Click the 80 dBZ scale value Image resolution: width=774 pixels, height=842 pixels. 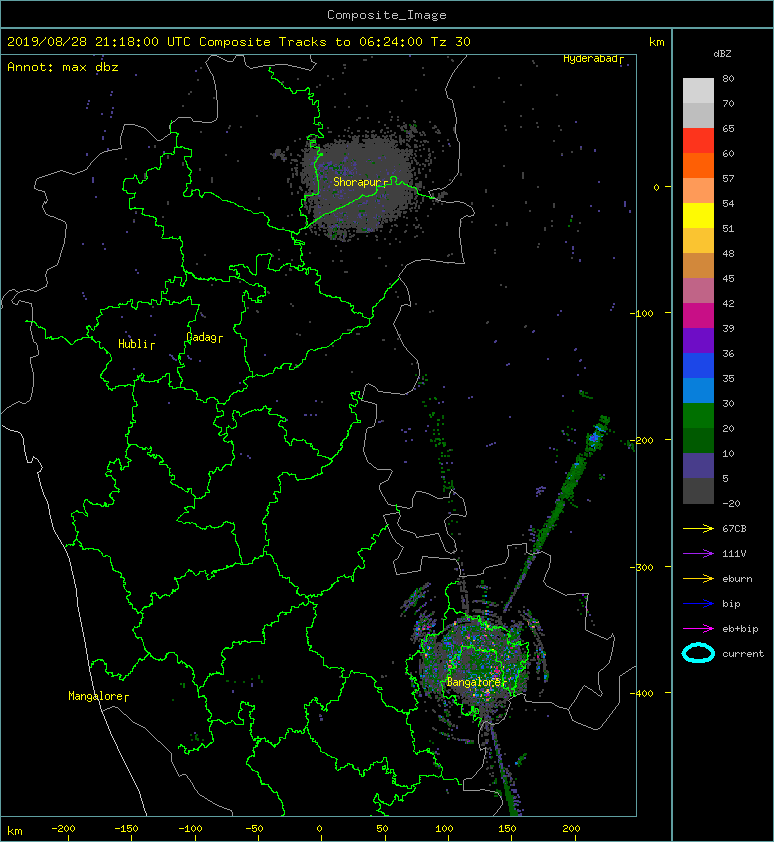[728, 78]
